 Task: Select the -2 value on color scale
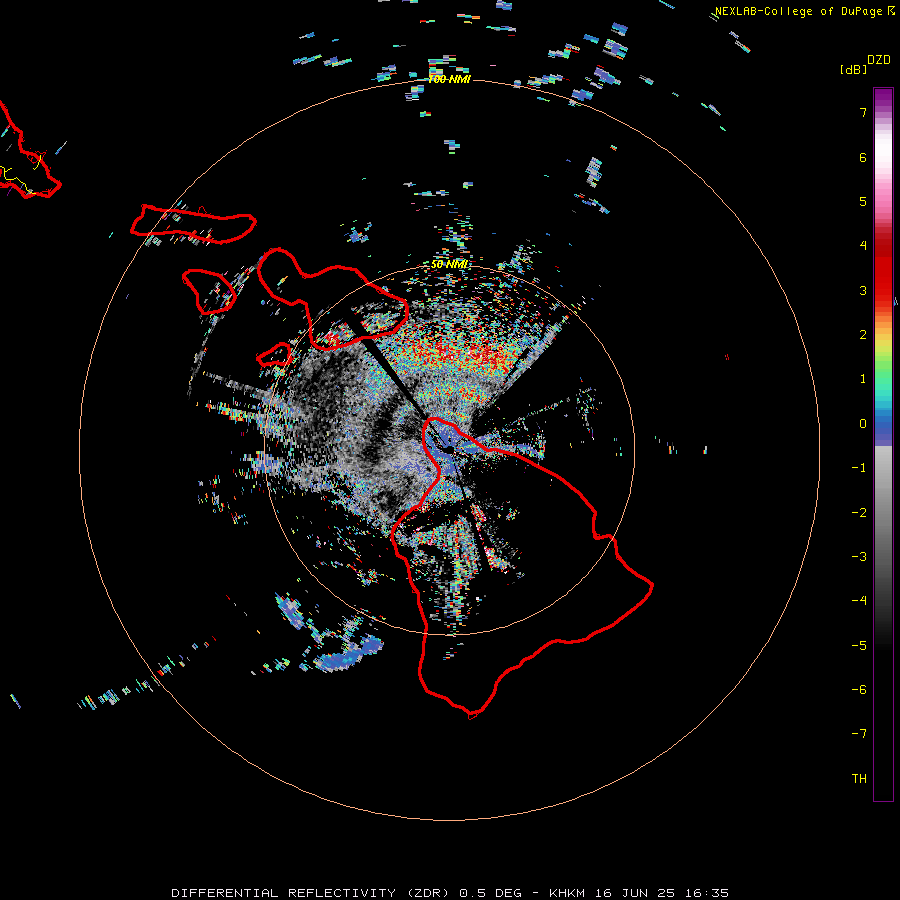coord(859,513)
